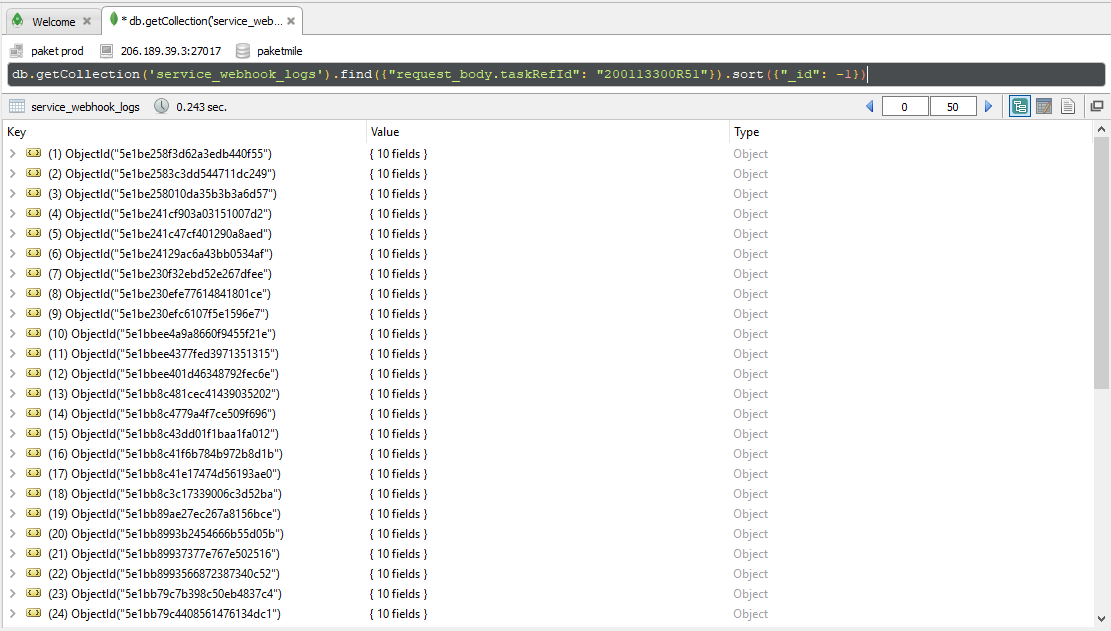Screen dimensions: 1111x631
Task: Click the document icon of row (23)
Action: [x=33, y=593]
